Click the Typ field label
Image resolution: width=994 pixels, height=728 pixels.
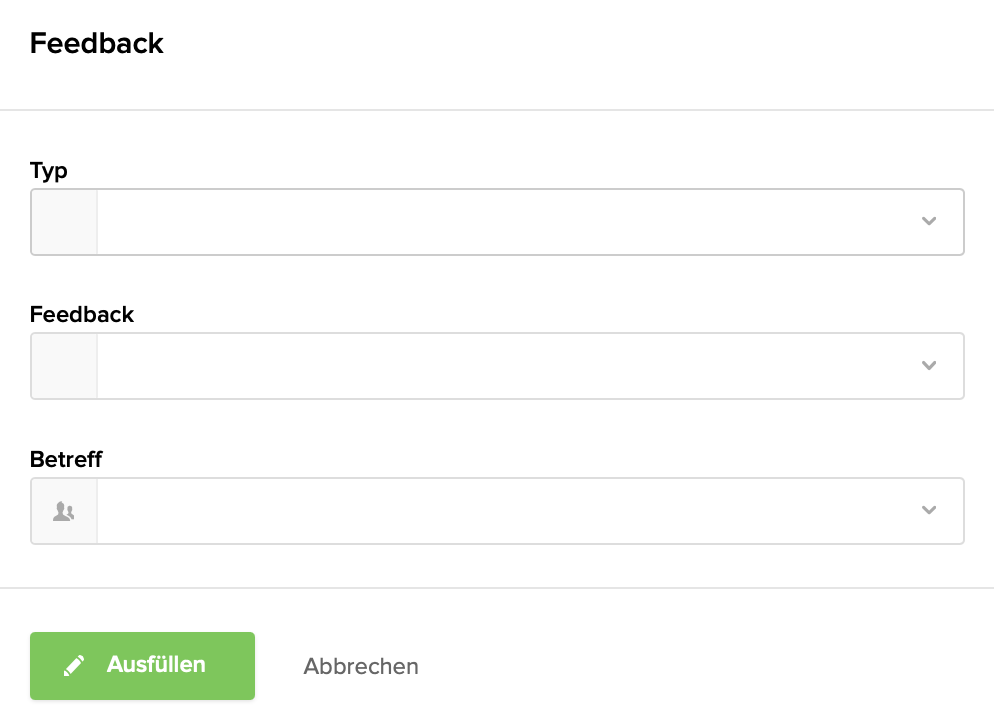(x=49, y=170)
